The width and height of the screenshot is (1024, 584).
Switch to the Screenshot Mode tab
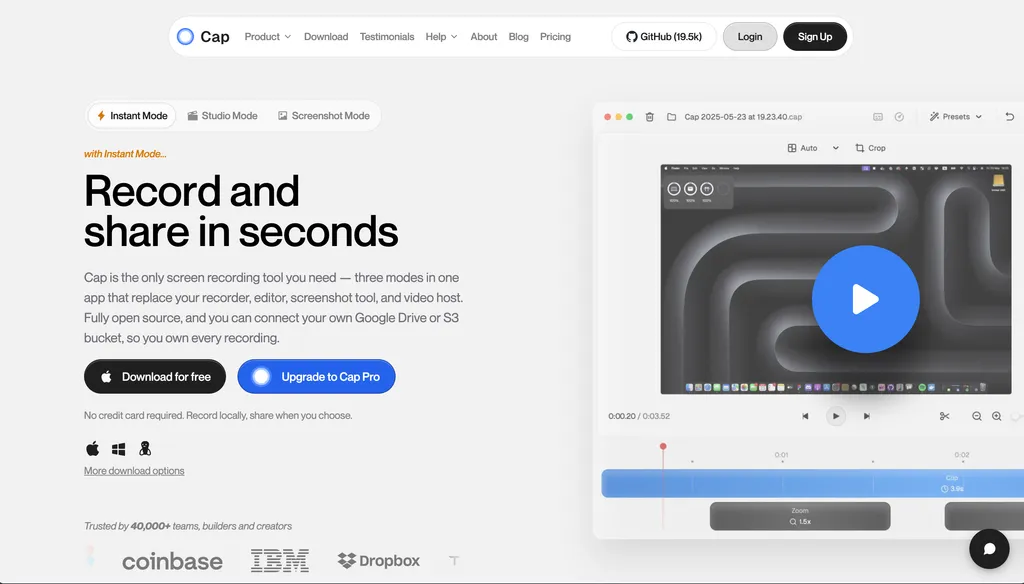click(324, 116)
